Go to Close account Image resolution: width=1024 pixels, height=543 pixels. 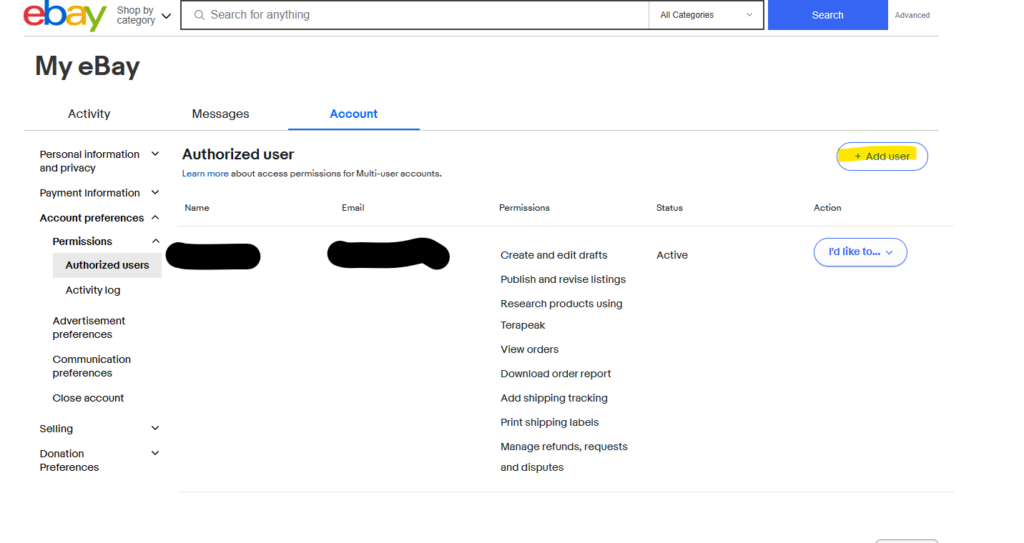(88, 398)
